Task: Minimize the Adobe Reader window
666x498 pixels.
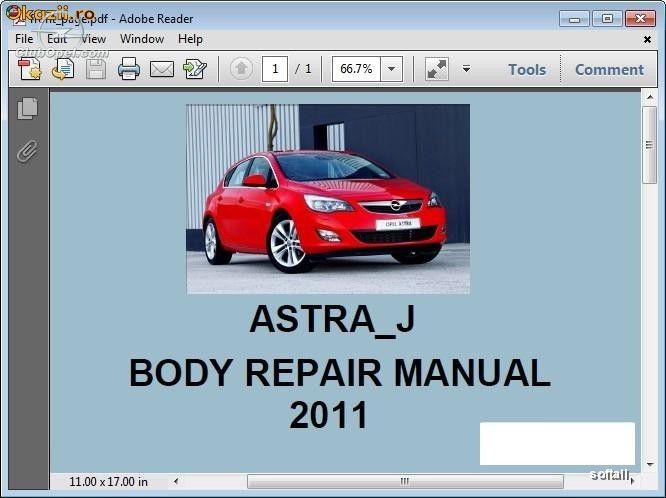Action: (574, 19)
